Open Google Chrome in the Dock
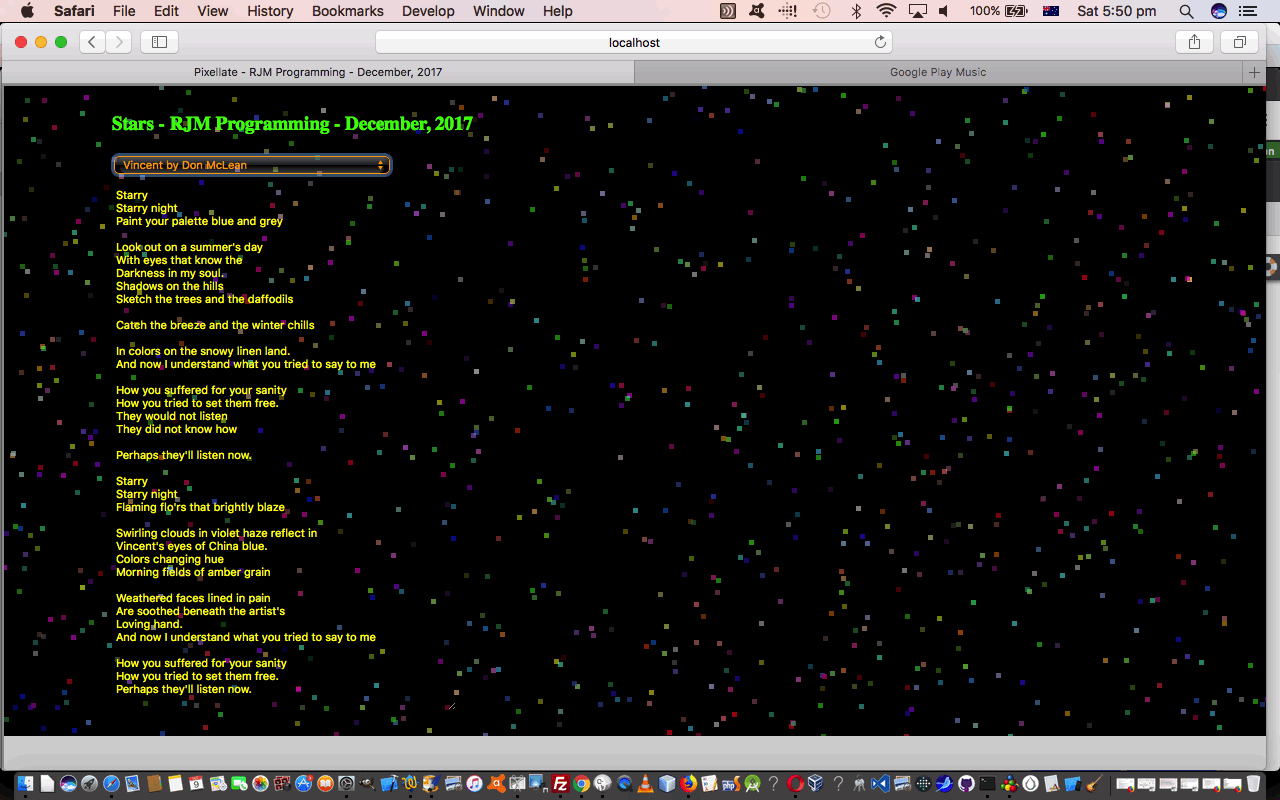Image resolution: width=1280 pixels, height=800 pixels. tap(582, 783)
